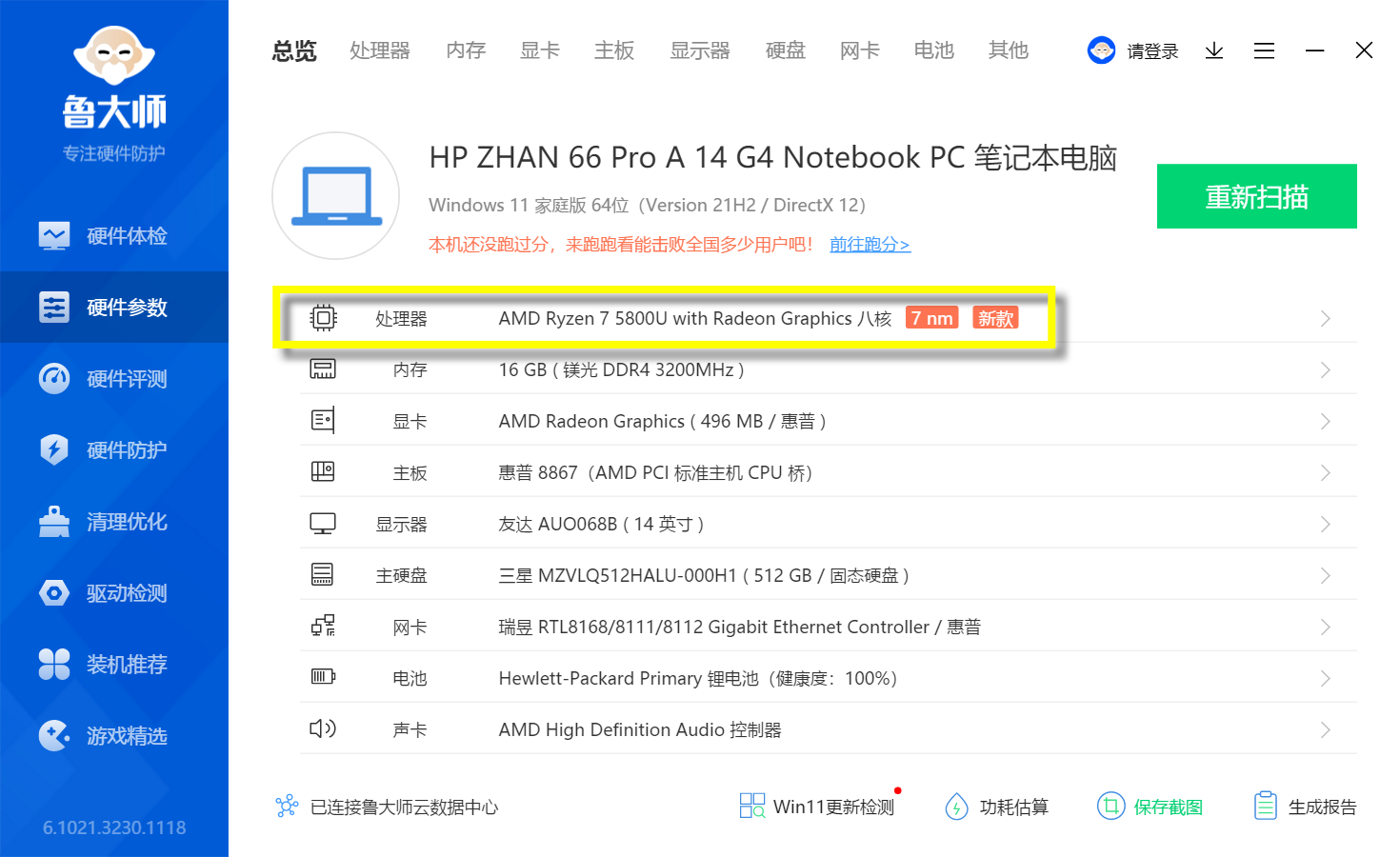Click AMD Radeon Graphics text
The width and height of the screenshot is (1400, 857).
coord(662,421)
